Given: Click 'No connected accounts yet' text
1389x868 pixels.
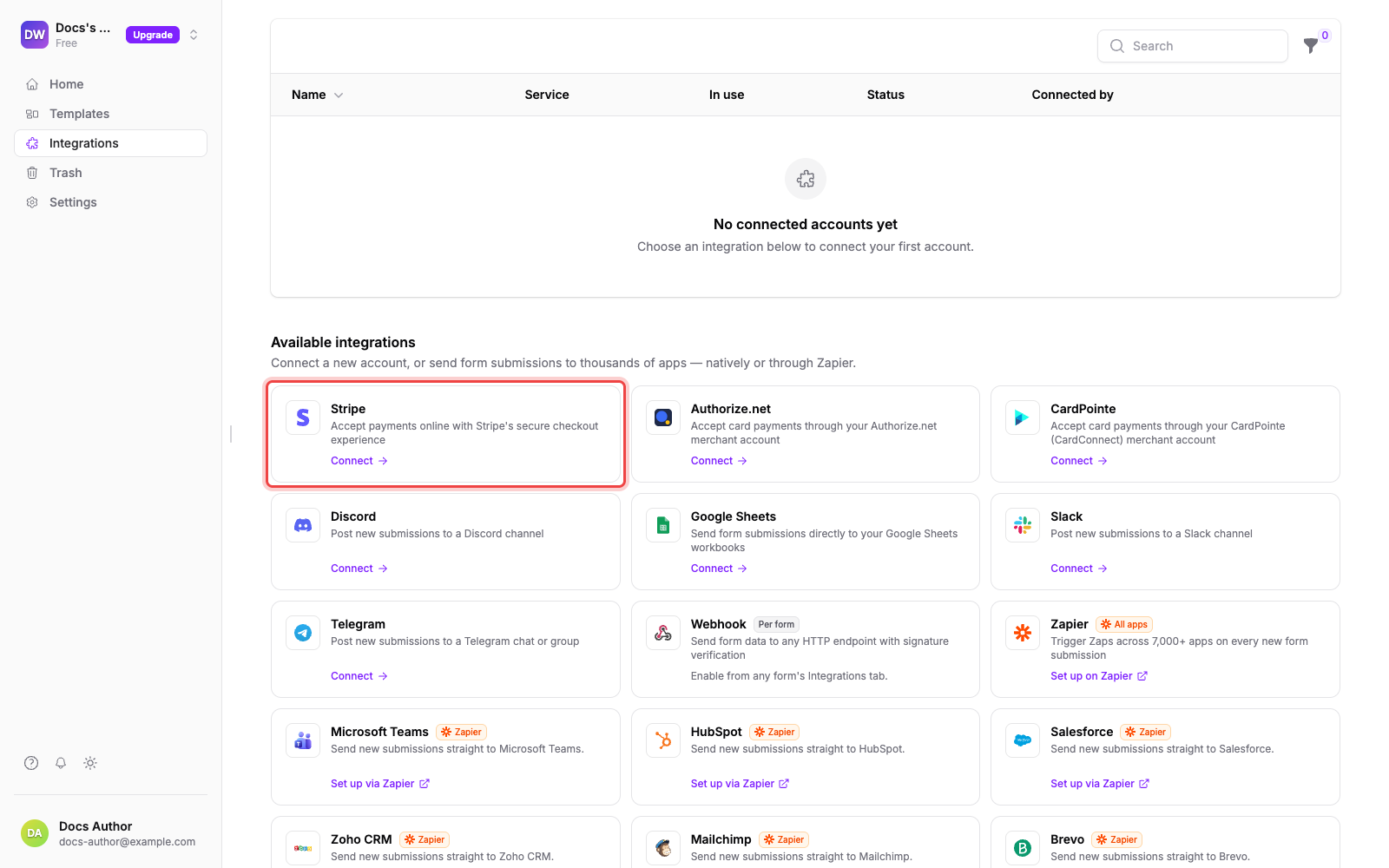Looking at the screenshot, I should coord(806,224).
